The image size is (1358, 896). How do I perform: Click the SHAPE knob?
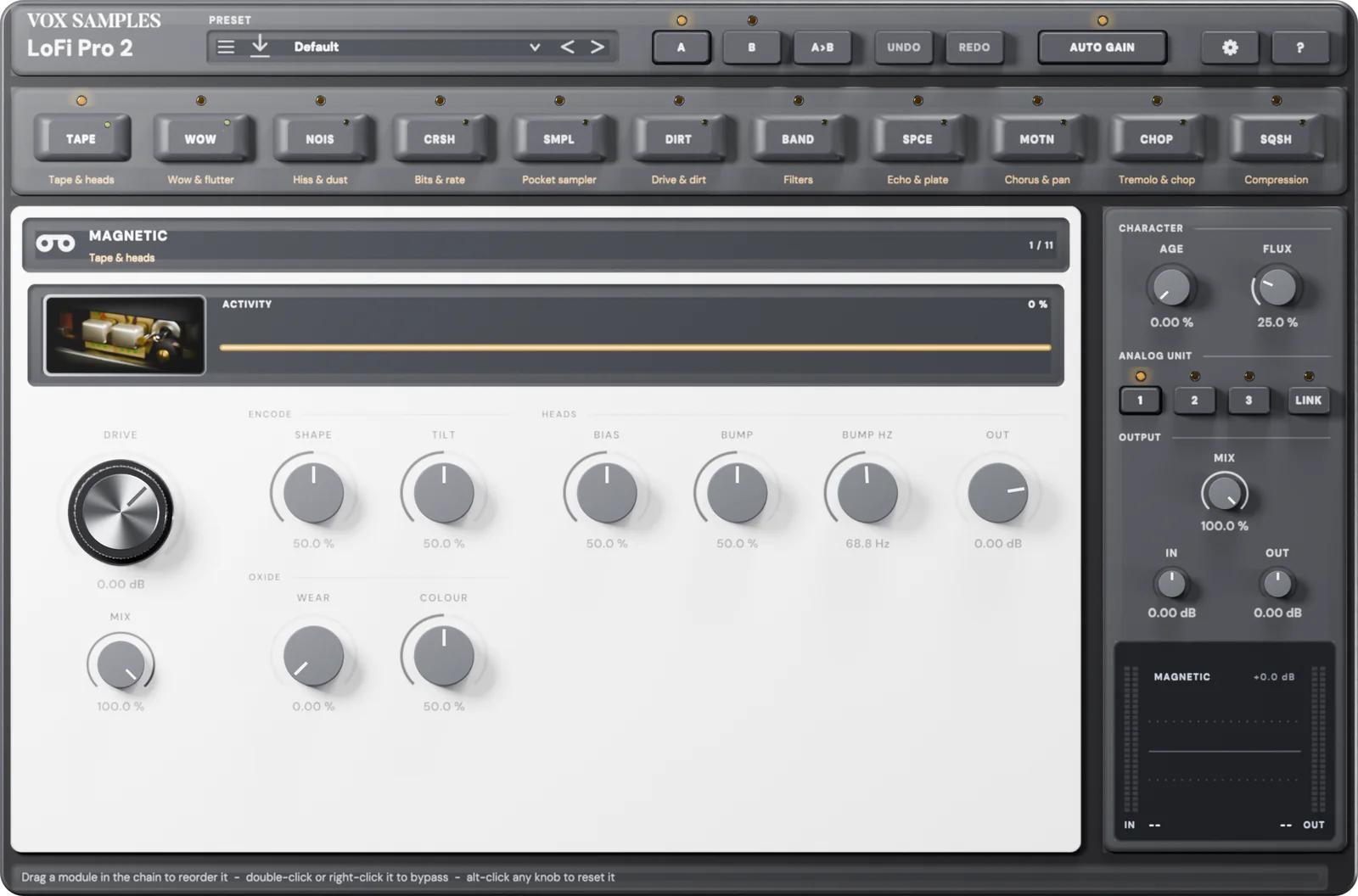[x=313, y=493]
